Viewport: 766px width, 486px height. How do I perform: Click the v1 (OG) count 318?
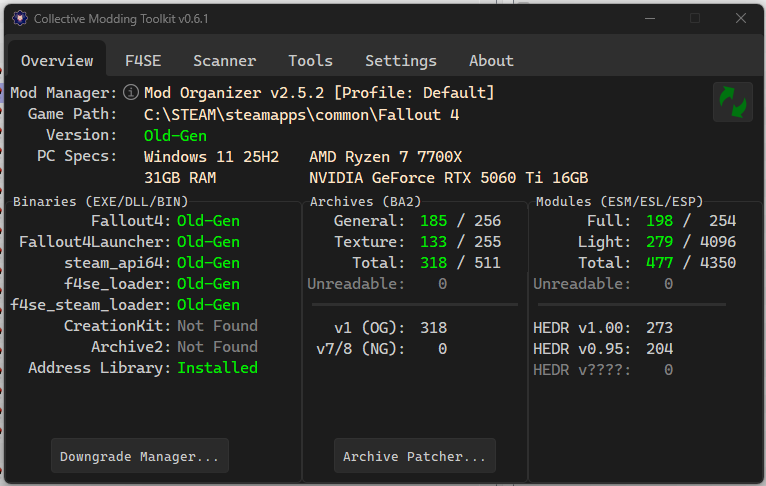tap(433, 328)
